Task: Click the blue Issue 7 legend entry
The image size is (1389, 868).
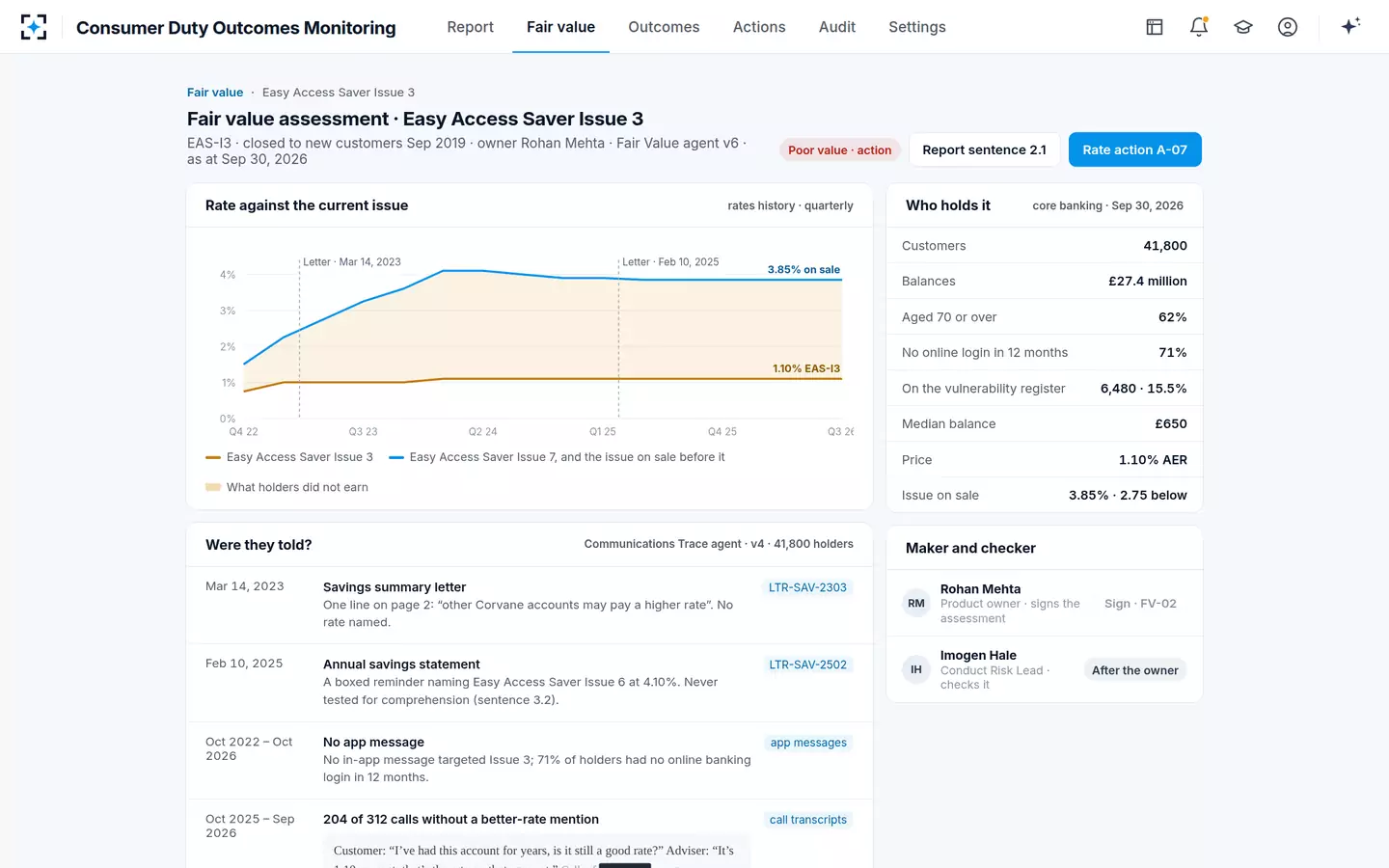Action: 557,457
